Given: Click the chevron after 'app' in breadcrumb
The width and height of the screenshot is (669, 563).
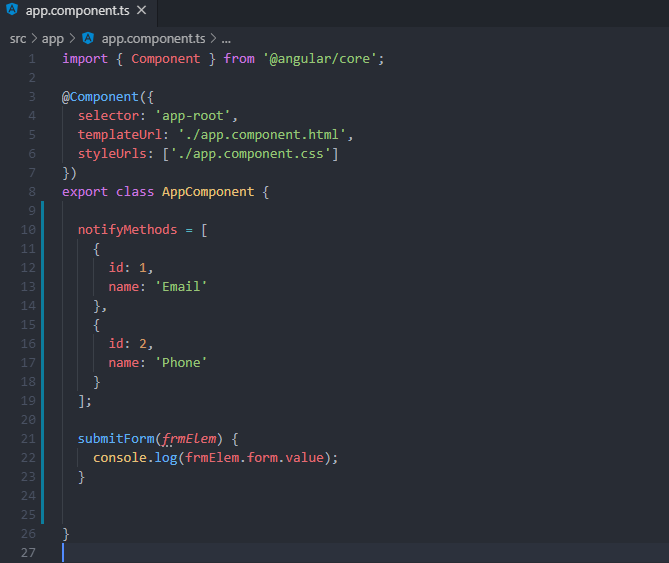Looking at the screenshot, I should click(72, 39).
